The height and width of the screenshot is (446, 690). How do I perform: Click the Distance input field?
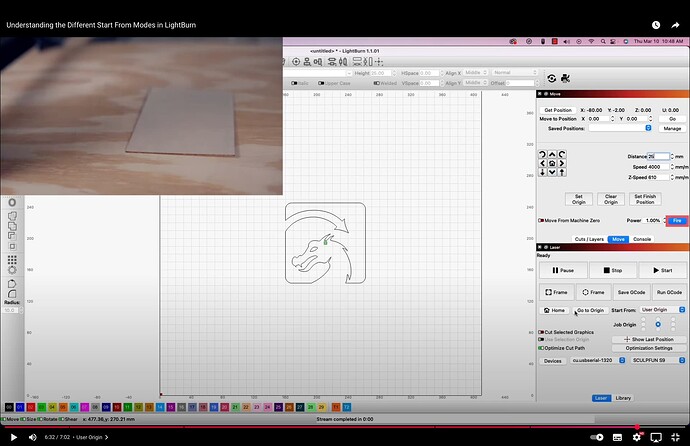coord(659,157)
